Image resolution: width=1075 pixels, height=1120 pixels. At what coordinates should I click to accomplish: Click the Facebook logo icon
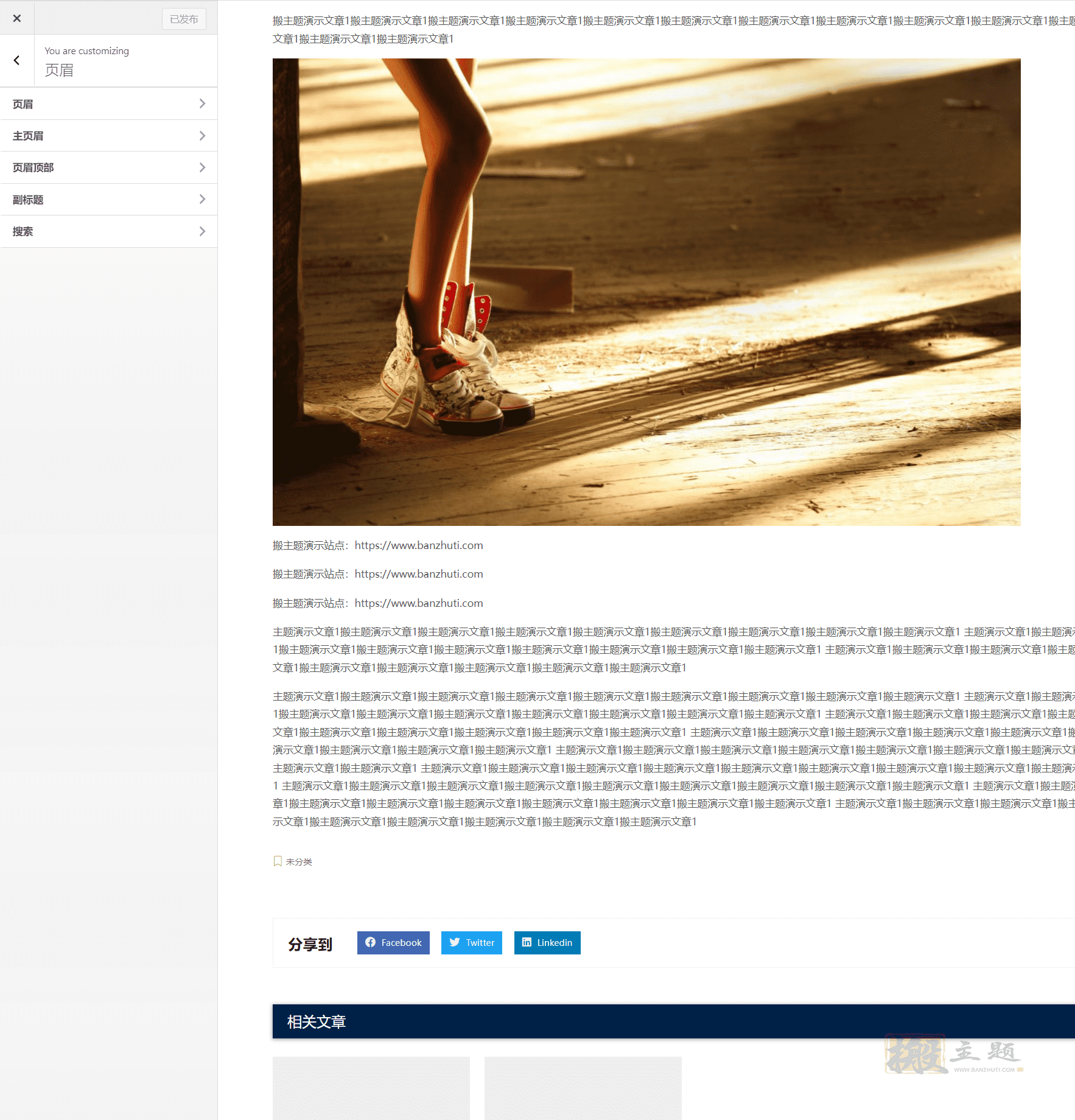pyautogui.click(x=371, y=942)
